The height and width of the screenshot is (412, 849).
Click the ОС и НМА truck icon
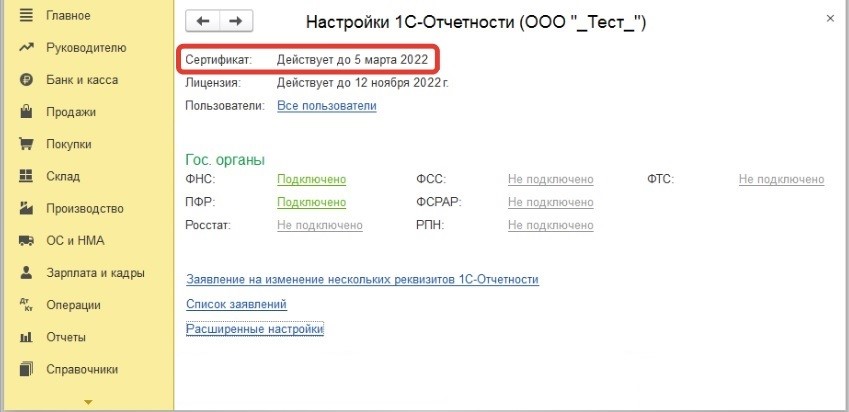coord(26,241)
